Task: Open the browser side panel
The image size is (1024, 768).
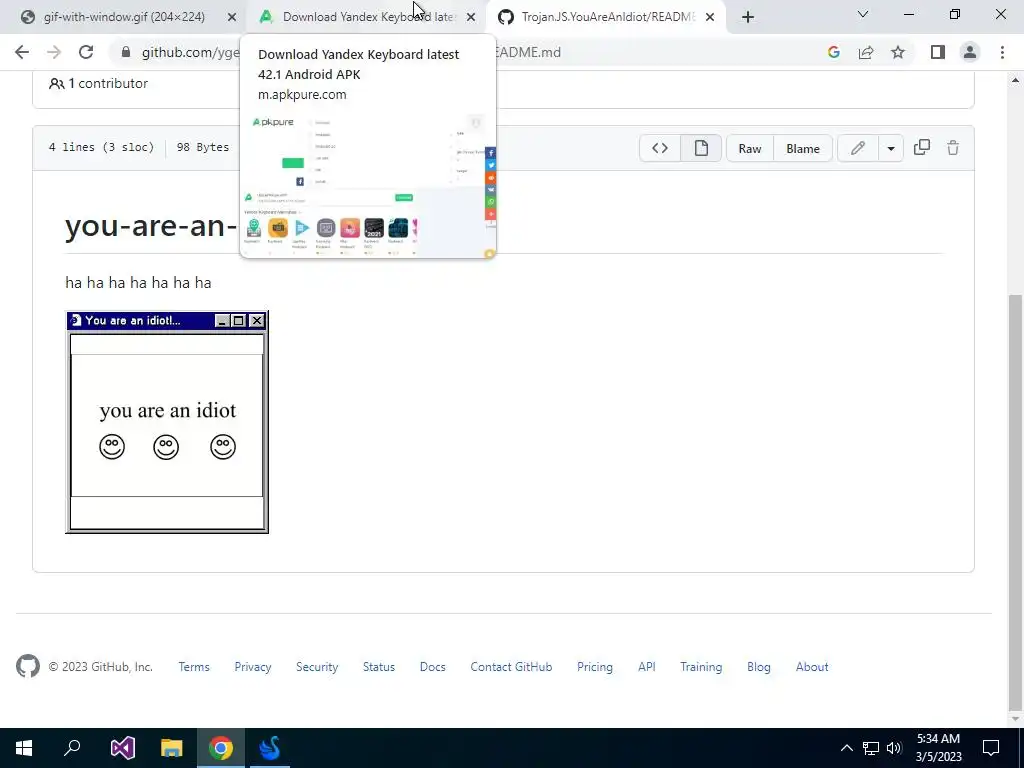Action: (938, 52)
